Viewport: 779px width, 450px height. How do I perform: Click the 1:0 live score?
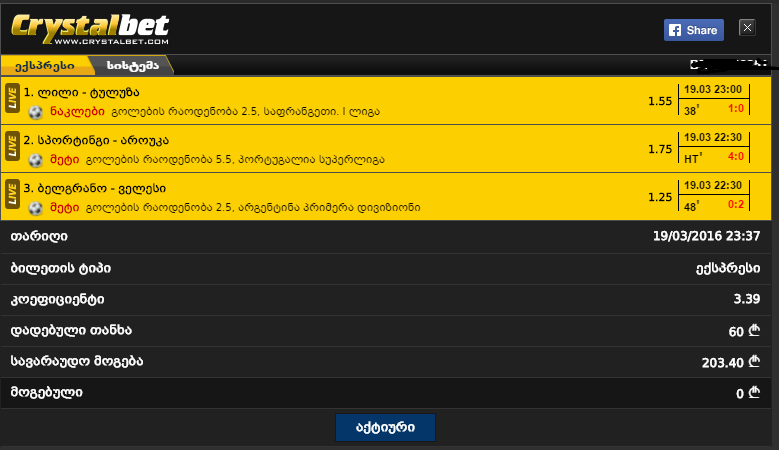pos(736,109)
